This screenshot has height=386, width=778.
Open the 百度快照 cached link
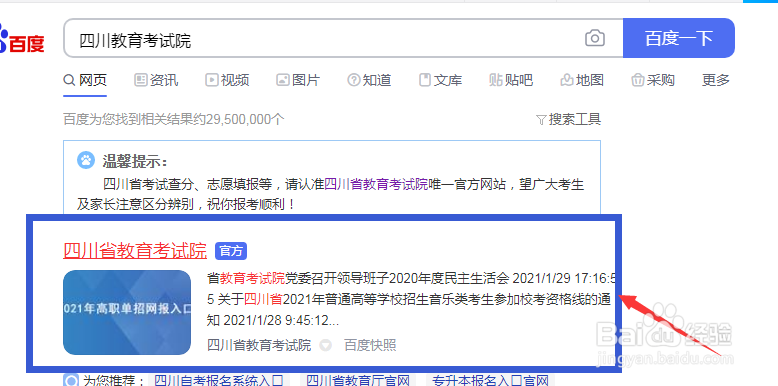370,345
